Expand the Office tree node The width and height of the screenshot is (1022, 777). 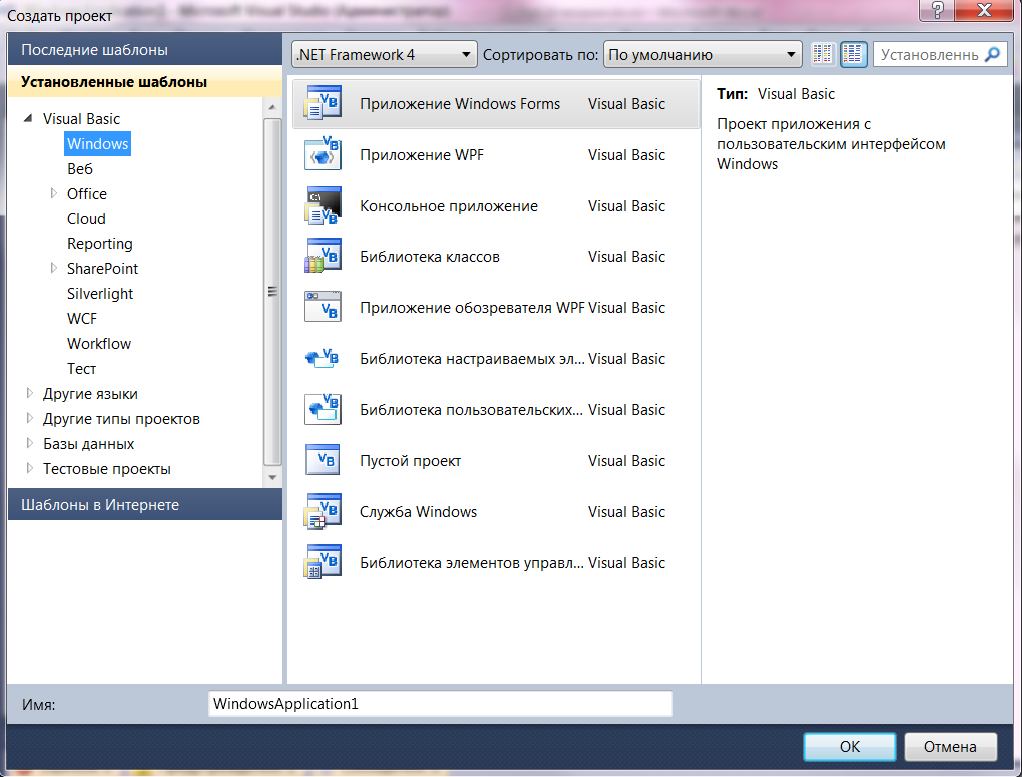(53, 193)
